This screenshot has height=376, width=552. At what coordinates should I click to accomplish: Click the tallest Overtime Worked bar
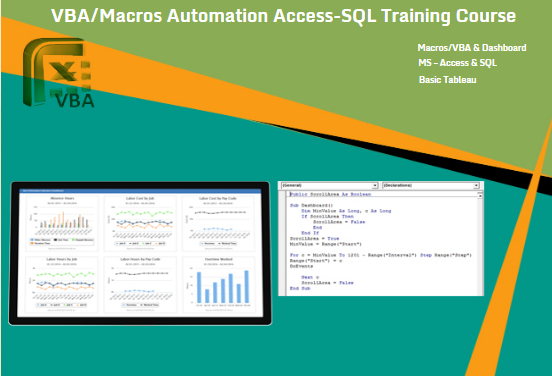point(246,287)
